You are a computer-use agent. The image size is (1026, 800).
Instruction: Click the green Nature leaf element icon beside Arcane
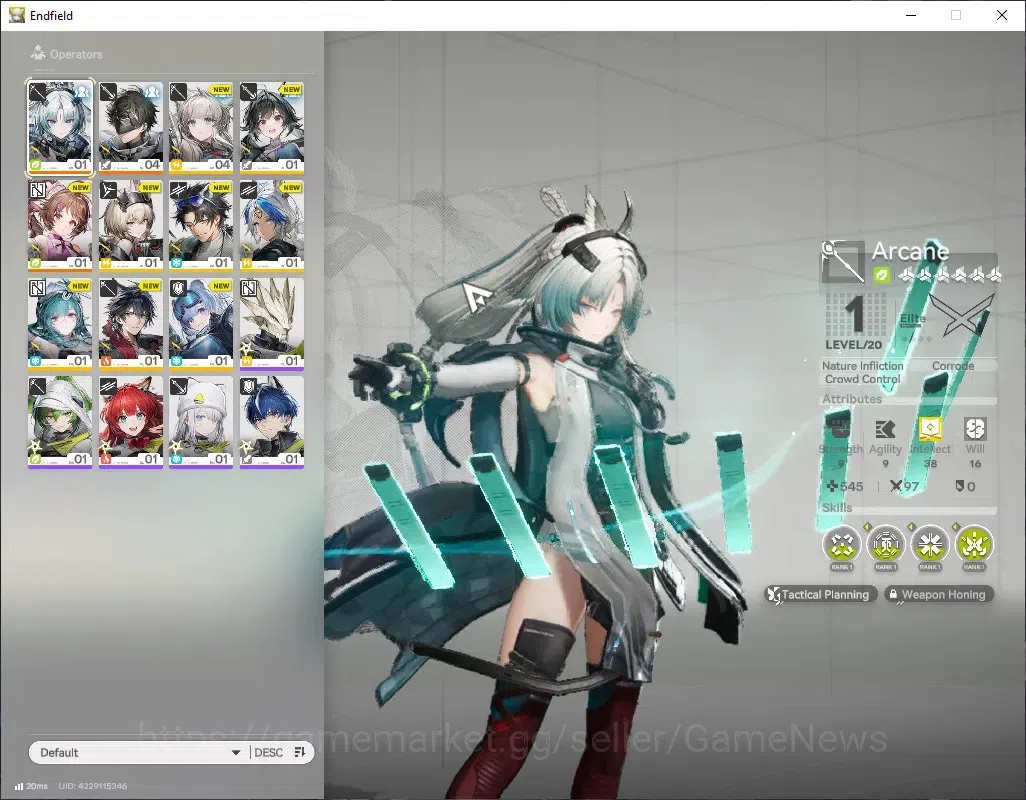(x=881, y=275)
